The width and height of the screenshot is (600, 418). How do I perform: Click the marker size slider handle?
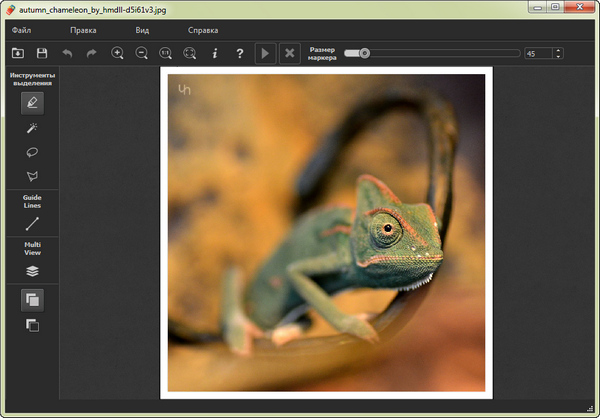[x=364, y=53]
